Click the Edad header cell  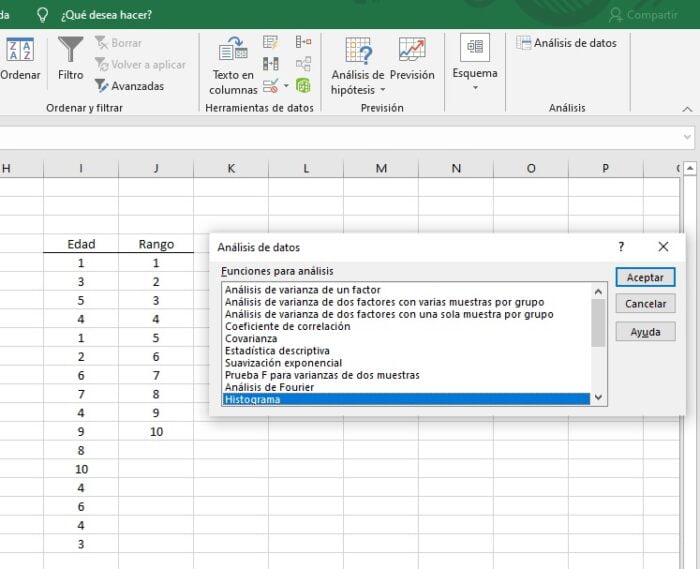coord(81,244)
